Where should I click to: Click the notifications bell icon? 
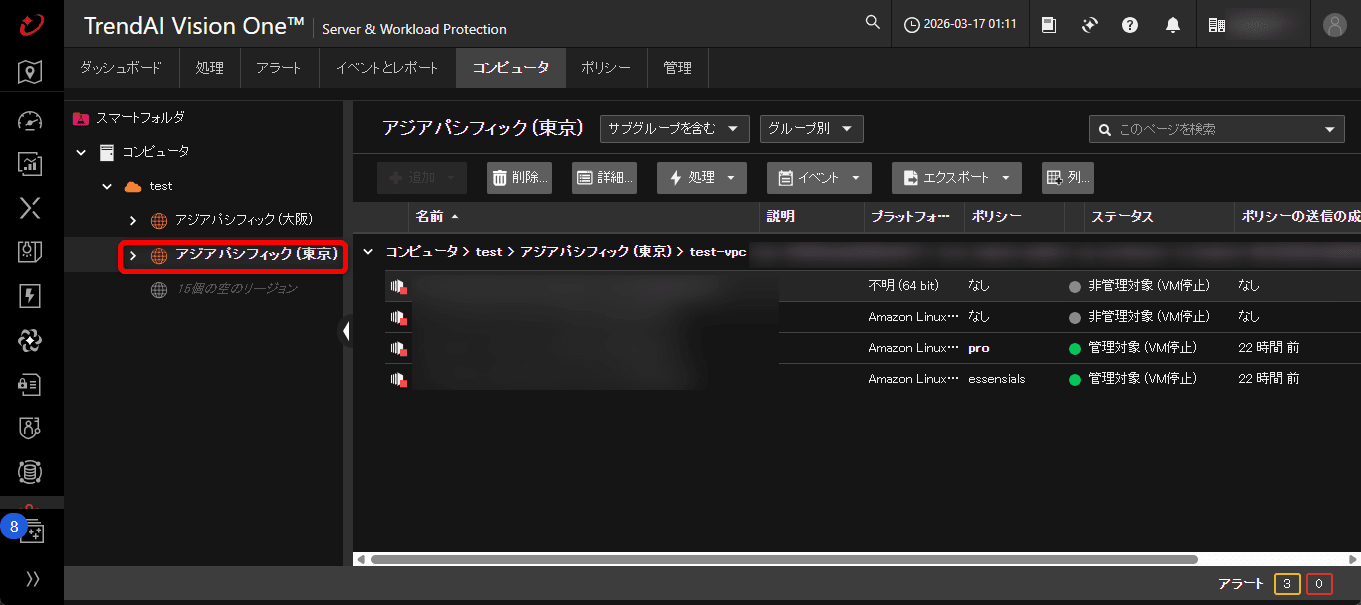1173,23
